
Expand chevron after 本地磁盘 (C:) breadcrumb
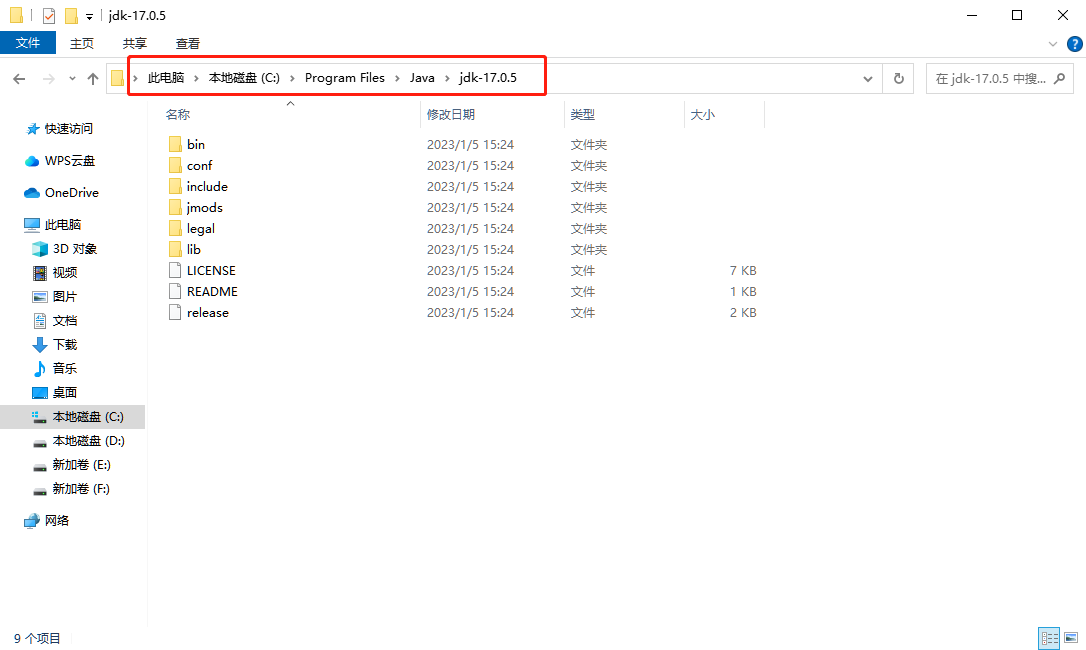[x=292, y=78]
